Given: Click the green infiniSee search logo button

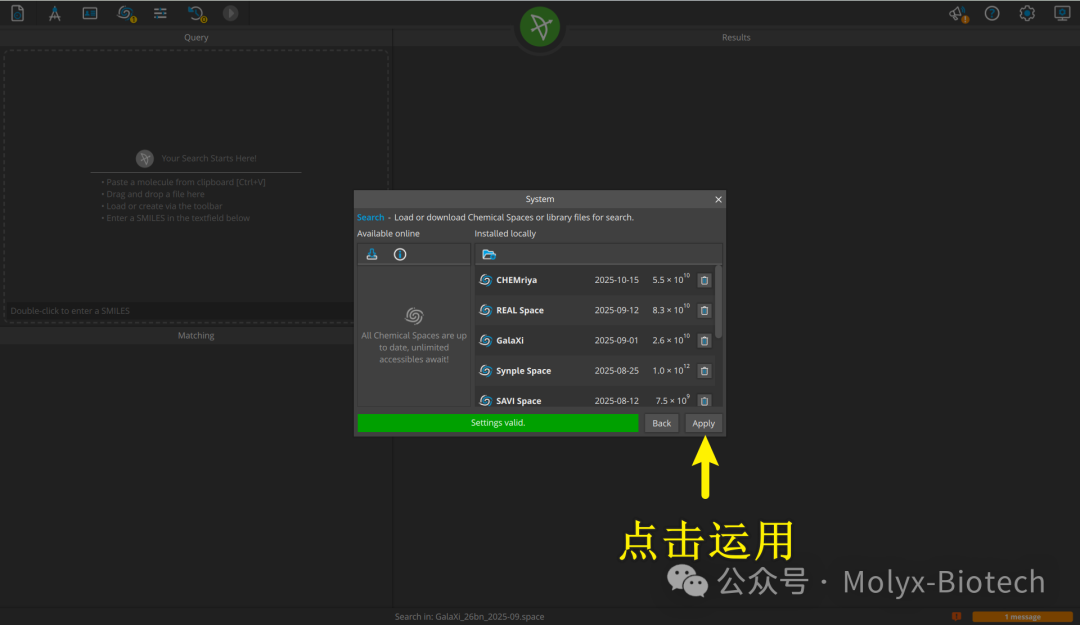Looking at the screenshot, I should 540,27.
